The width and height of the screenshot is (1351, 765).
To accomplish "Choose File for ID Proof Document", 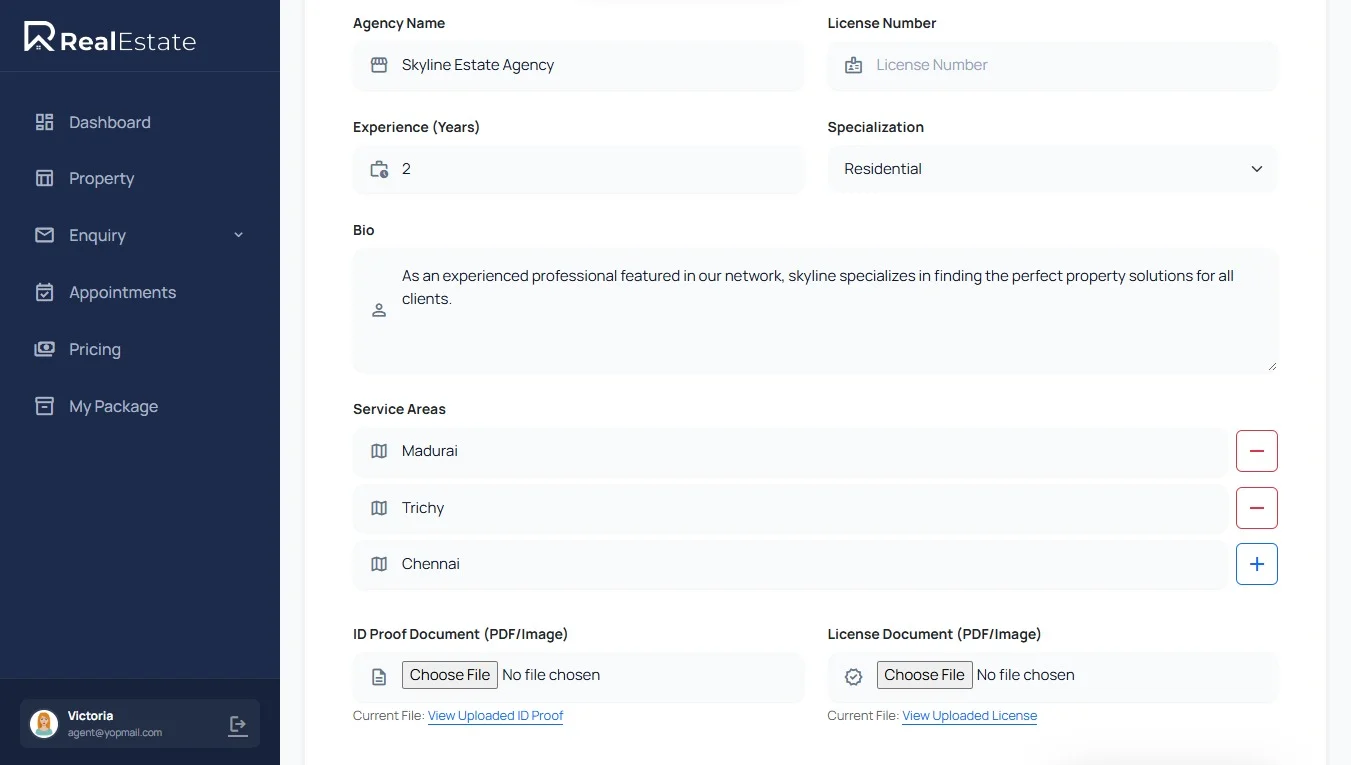I will (x=450, y=675).
